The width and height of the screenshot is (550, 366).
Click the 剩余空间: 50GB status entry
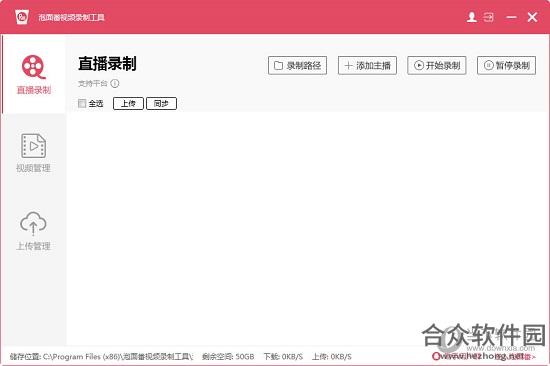pyautogui.click(x=228, y=357)
